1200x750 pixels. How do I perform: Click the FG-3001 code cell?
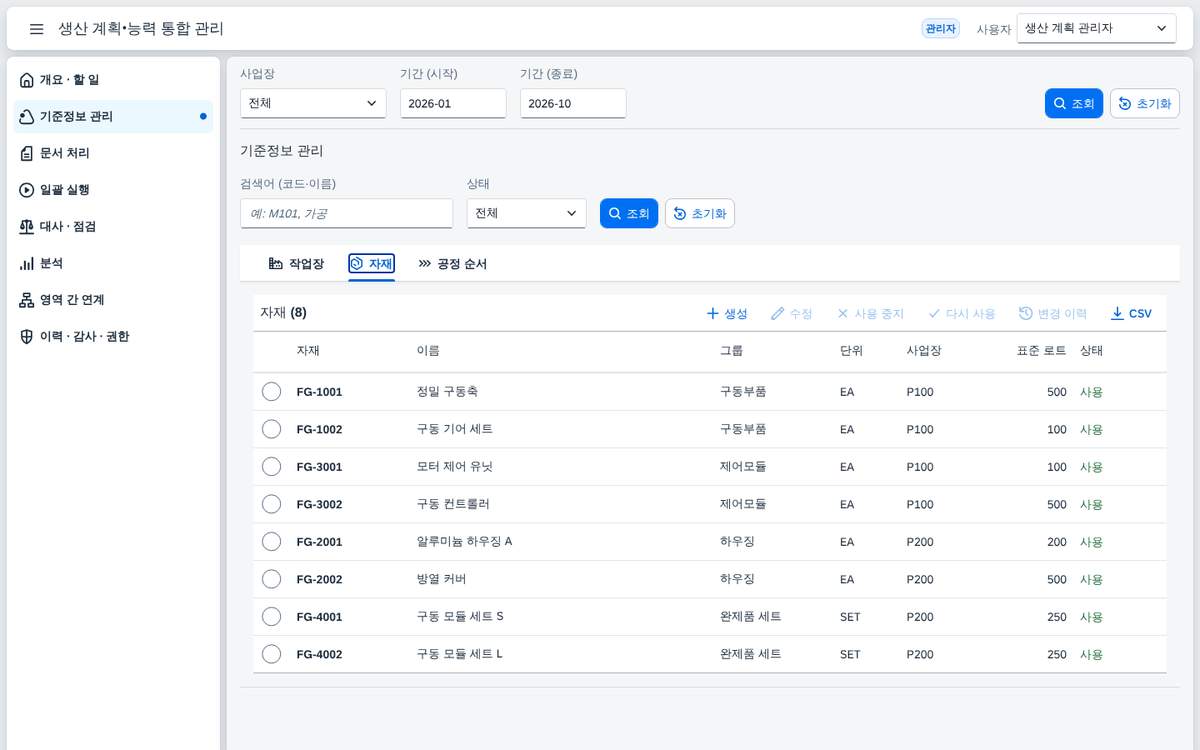tap(319, 467)
